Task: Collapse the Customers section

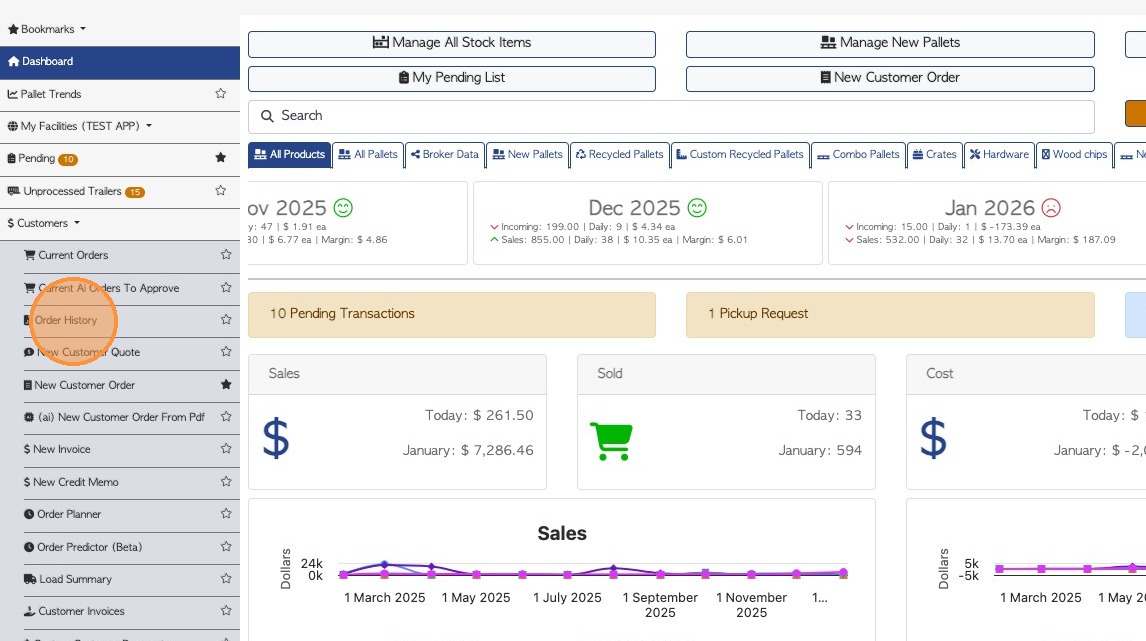Action: [44, 223]
